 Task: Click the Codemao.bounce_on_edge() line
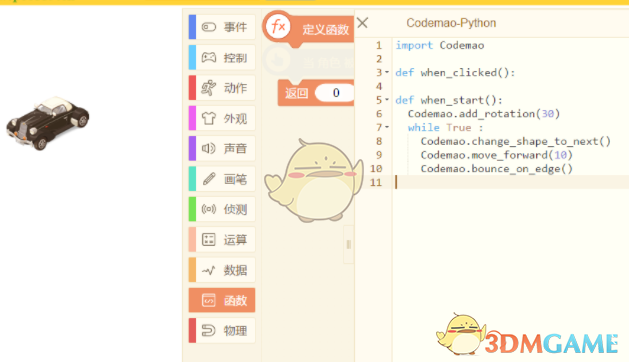coord(496,169)
